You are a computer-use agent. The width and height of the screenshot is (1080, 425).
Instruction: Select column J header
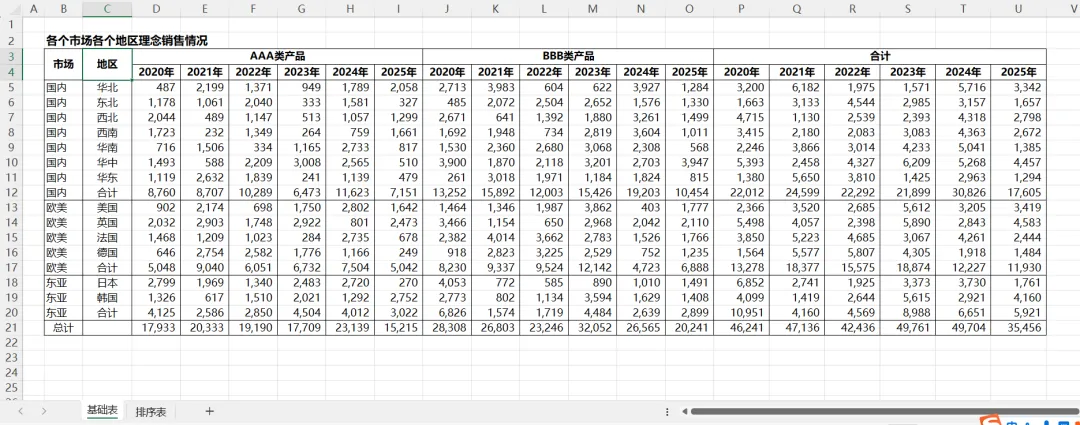(447, 9)
